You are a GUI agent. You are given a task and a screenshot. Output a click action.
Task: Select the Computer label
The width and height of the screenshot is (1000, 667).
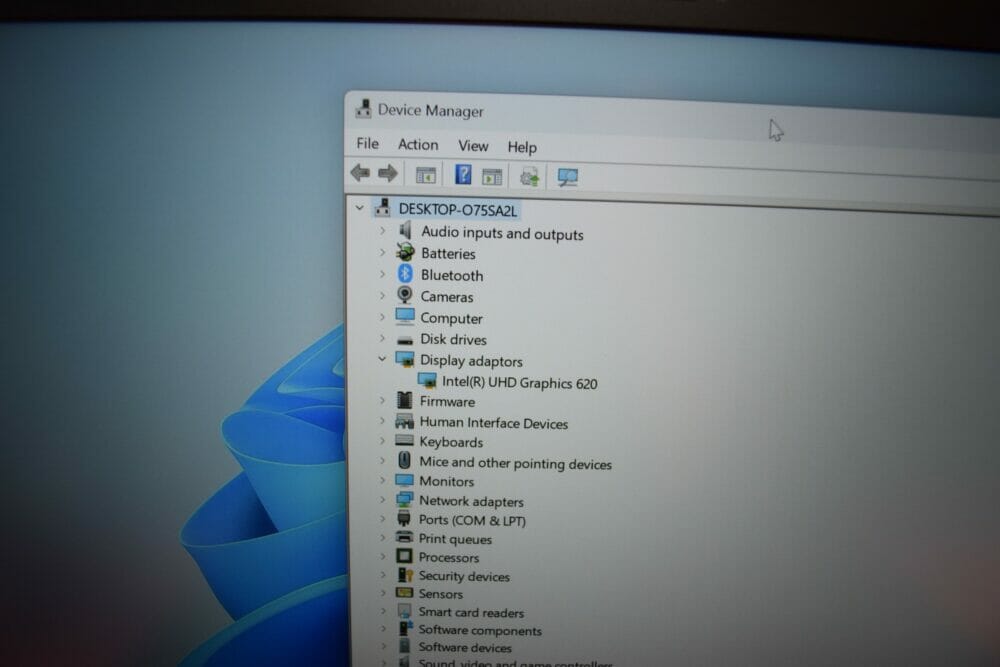452,318
